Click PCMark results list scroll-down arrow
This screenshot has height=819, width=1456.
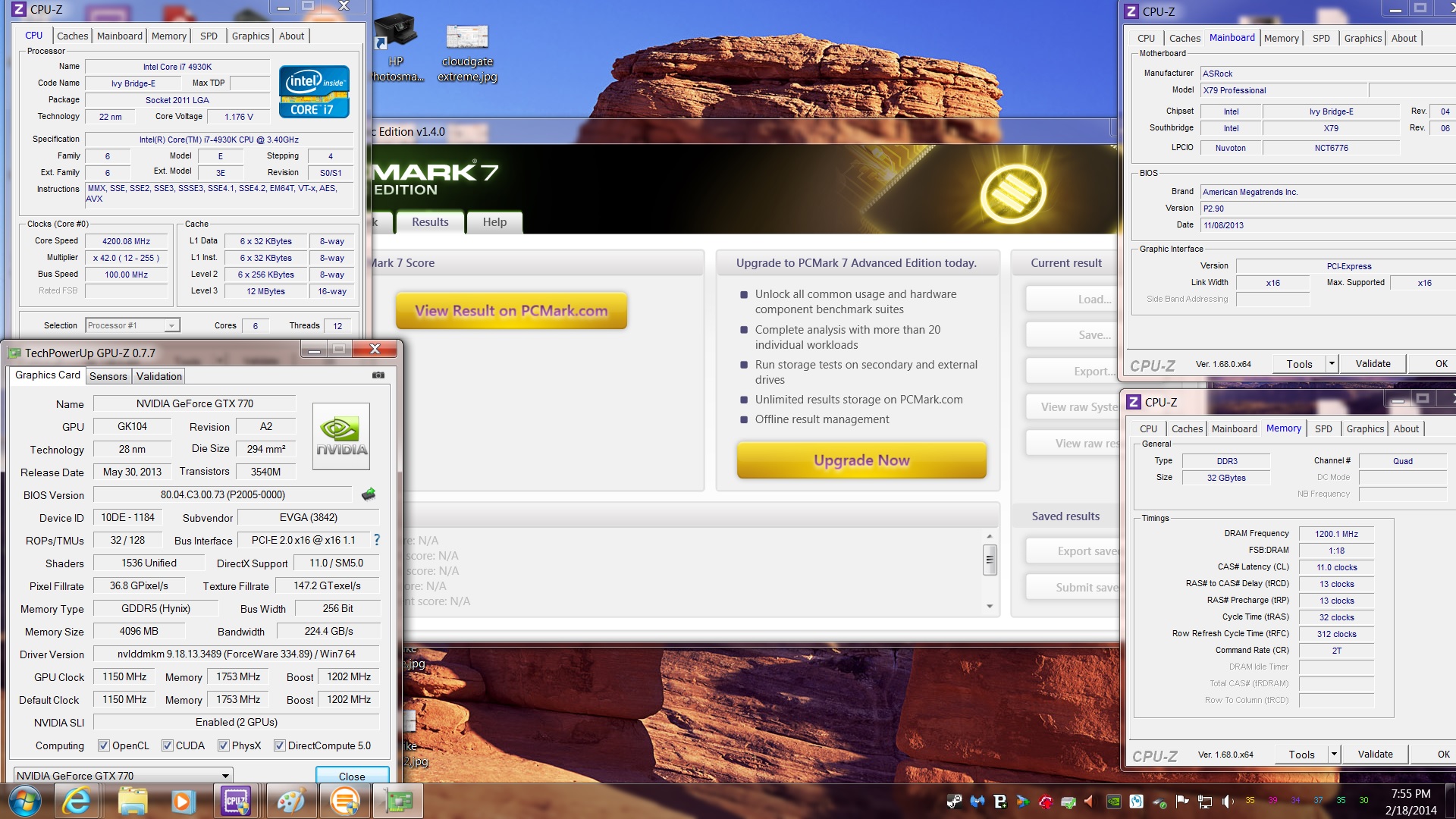click(x=990, y=606)
